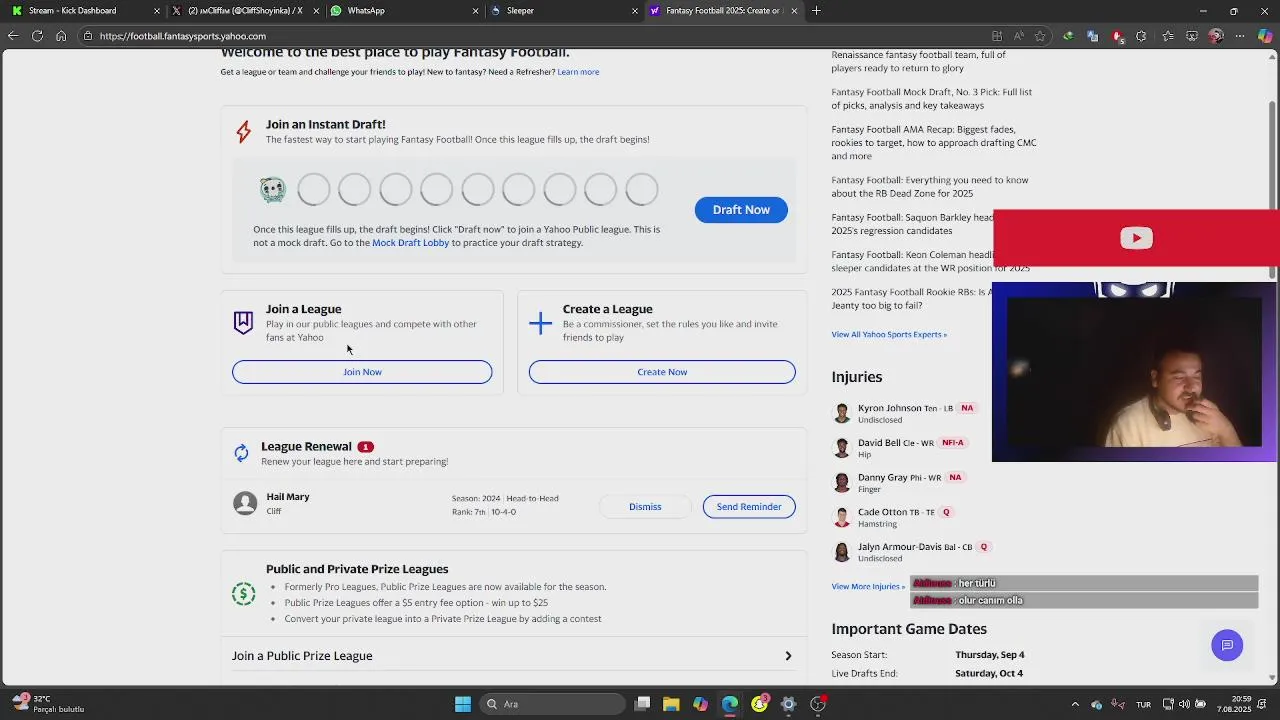Click the dollar Prize Leagues icon
The width and height of the screenshot is (1280, 720).
click(243, 594)
